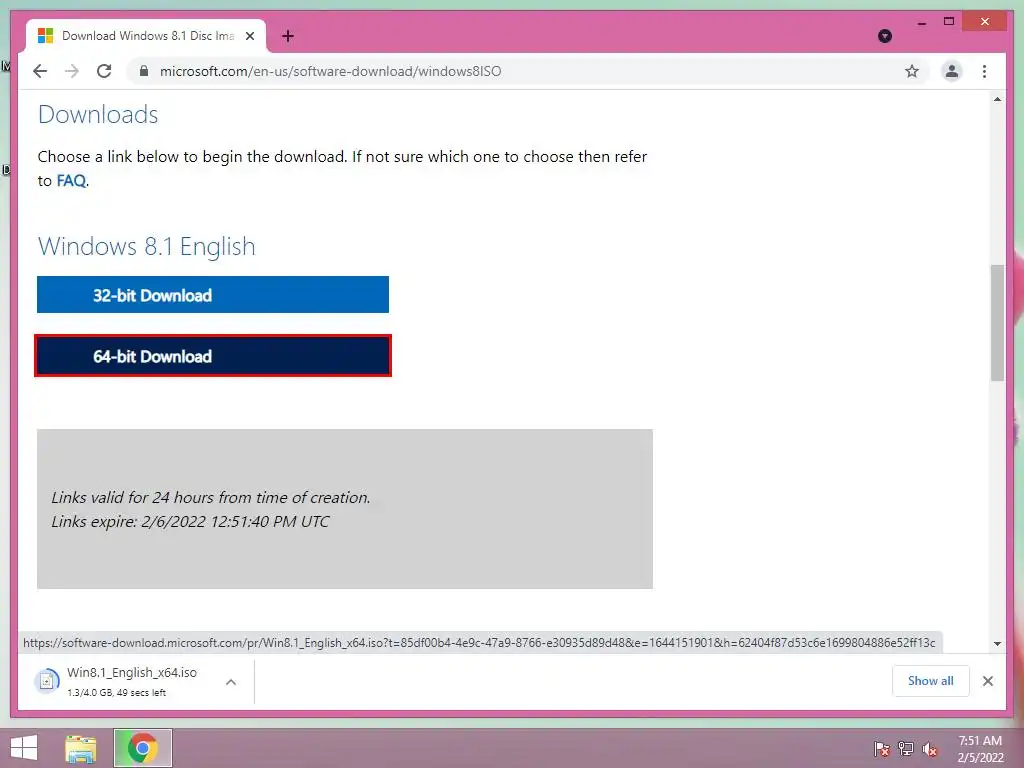Click the dark circular dropdown icon in title bar
This screenshot has height=768, width=1024.
[x=885, y=36]
